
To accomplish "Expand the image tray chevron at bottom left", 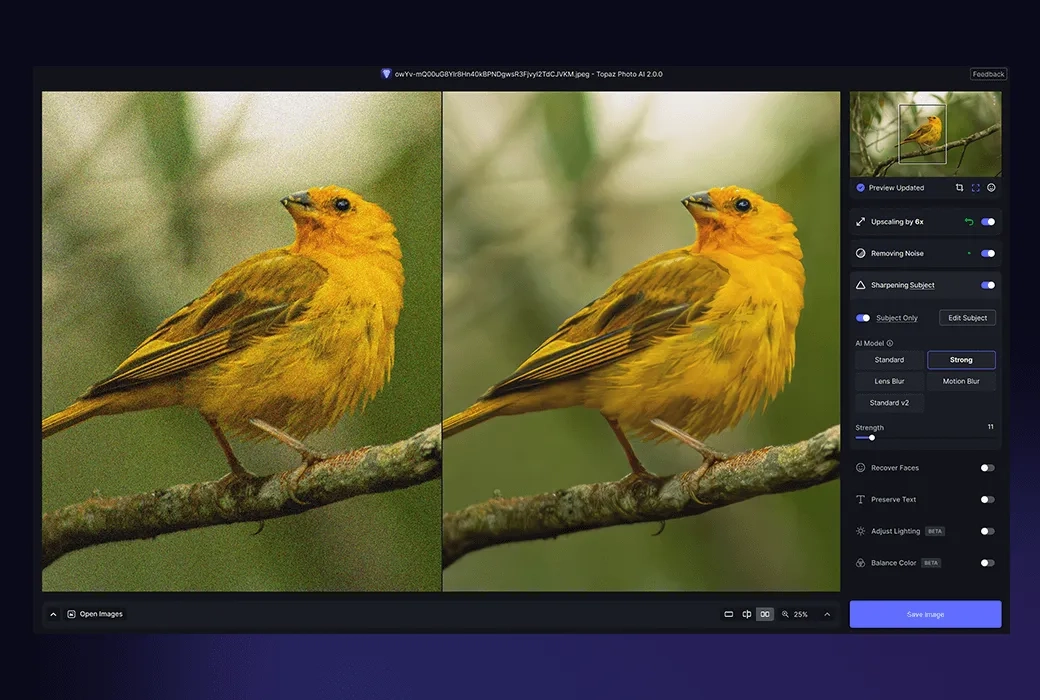I will click(x=53, y=614).
